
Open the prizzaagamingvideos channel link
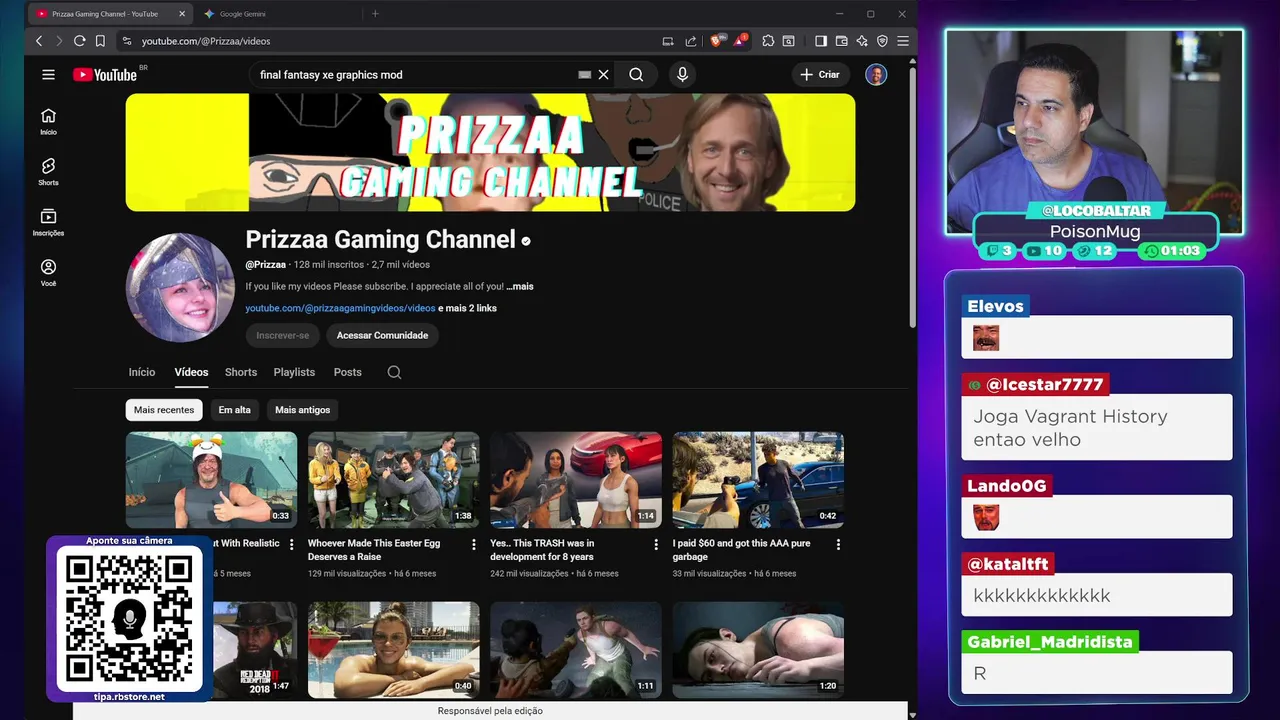340,308
